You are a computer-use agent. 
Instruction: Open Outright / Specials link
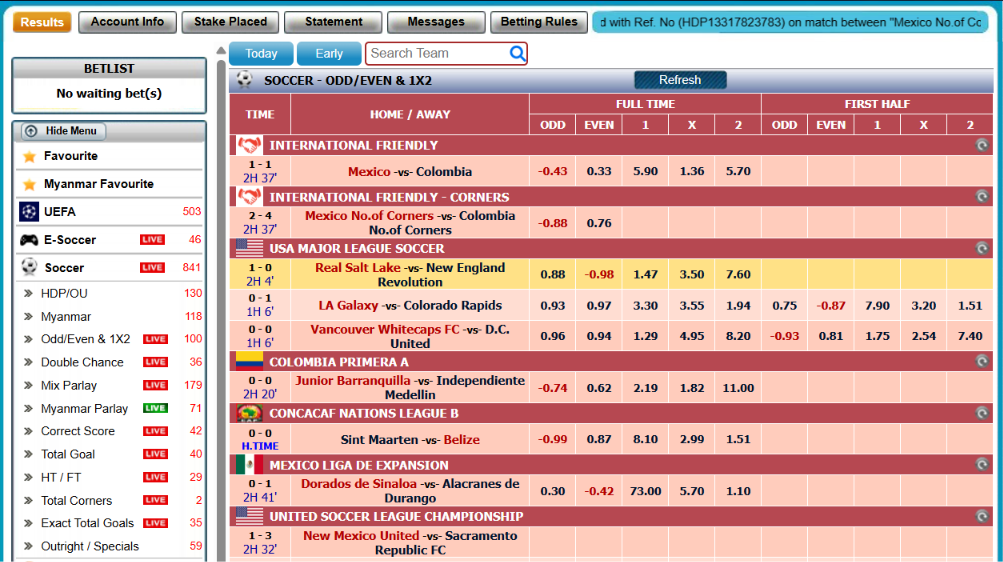click(90, 547)
